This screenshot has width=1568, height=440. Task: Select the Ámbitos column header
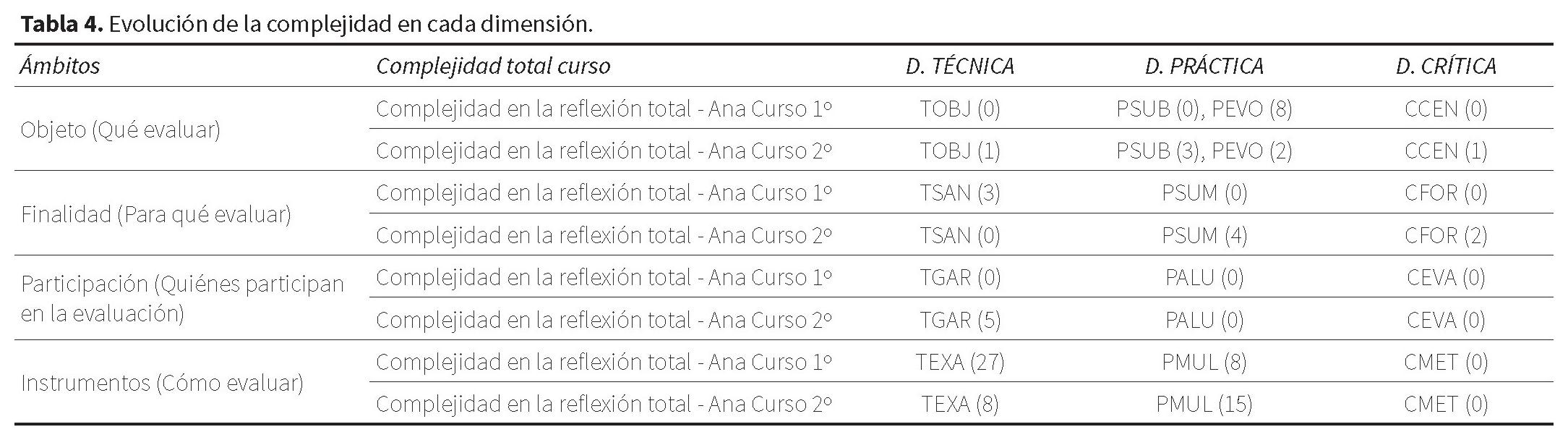click(x=60, y=66)
